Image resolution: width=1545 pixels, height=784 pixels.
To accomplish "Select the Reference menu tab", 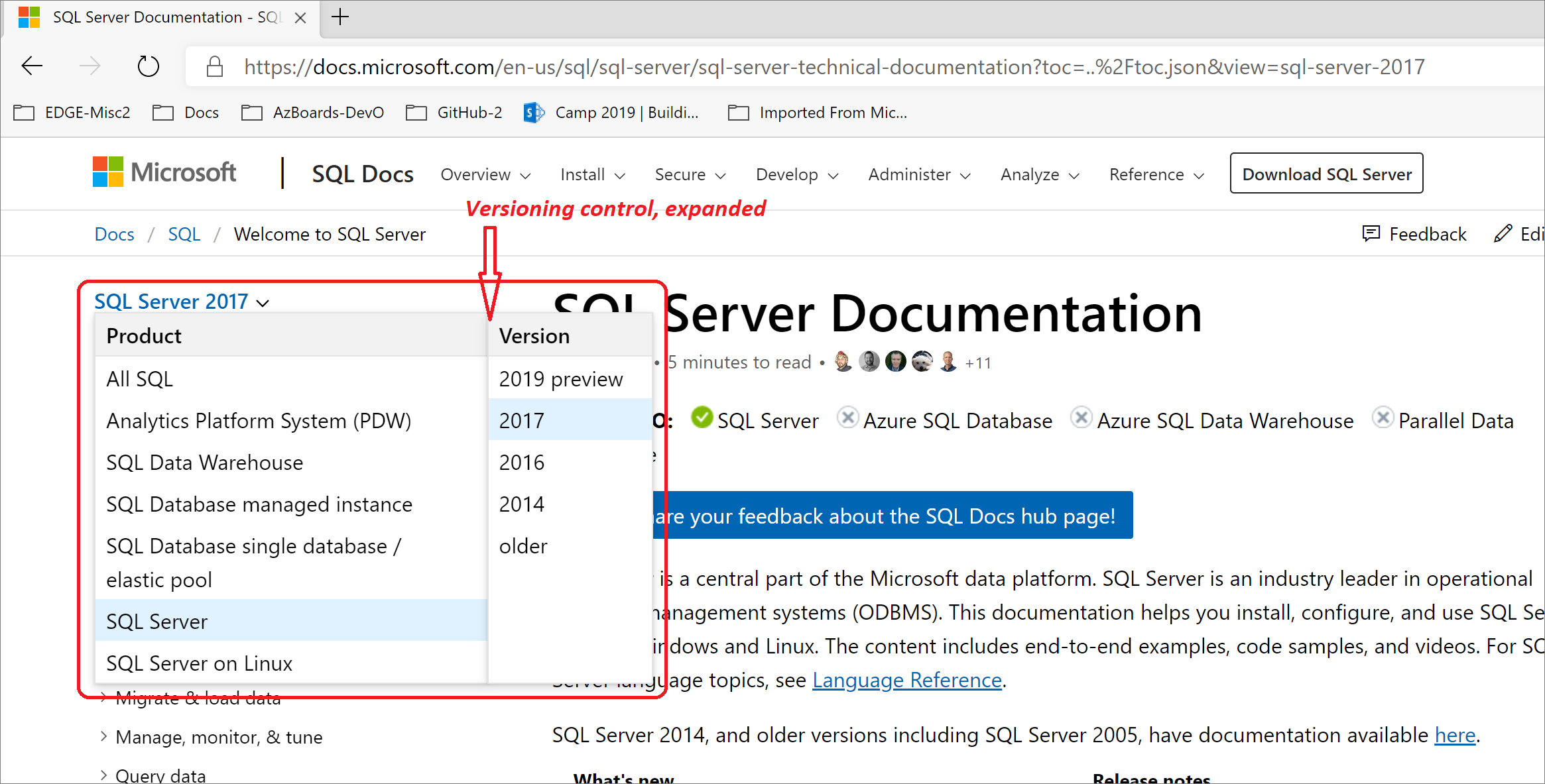I will tap(1155, 174).
